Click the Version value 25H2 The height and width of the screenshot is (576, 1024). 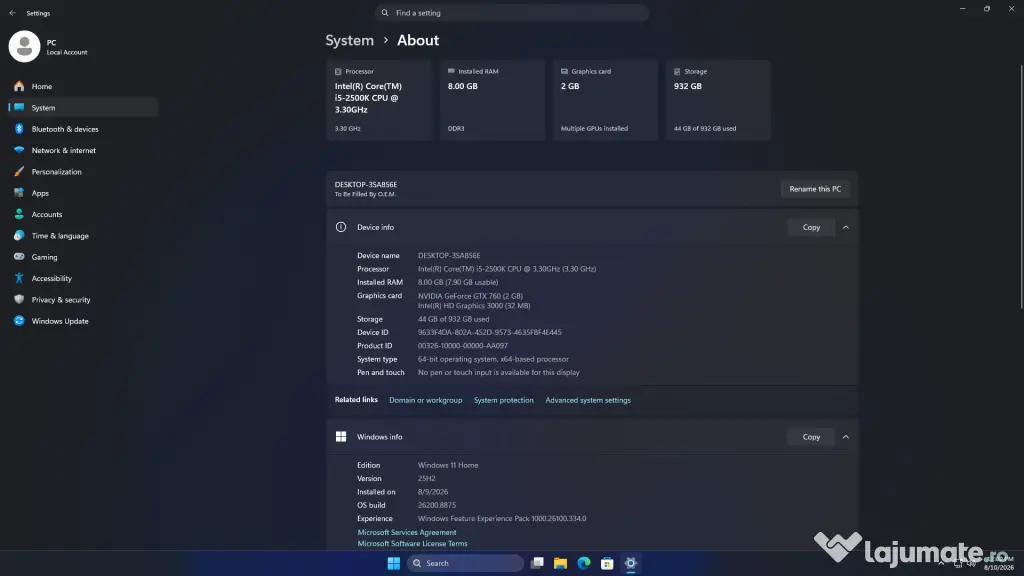426,479
